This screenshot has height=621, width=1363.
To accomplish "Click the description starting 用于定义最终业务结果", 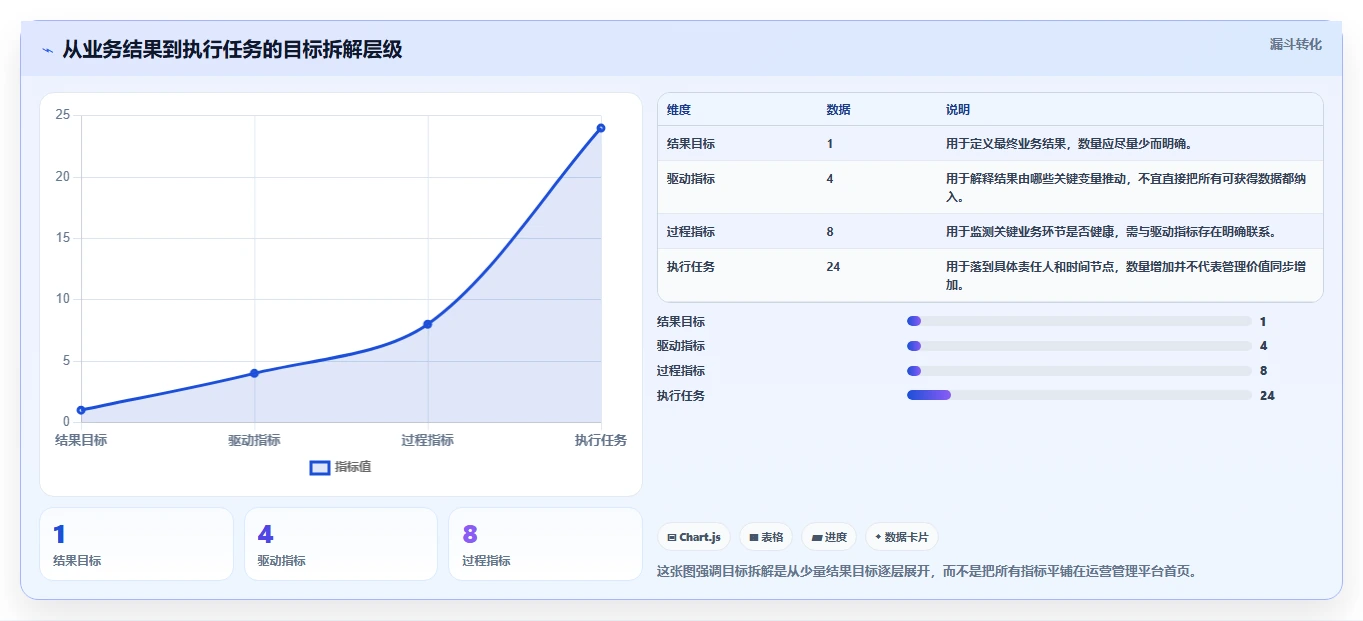I will pyautogui.click(x=1069, y=144).
